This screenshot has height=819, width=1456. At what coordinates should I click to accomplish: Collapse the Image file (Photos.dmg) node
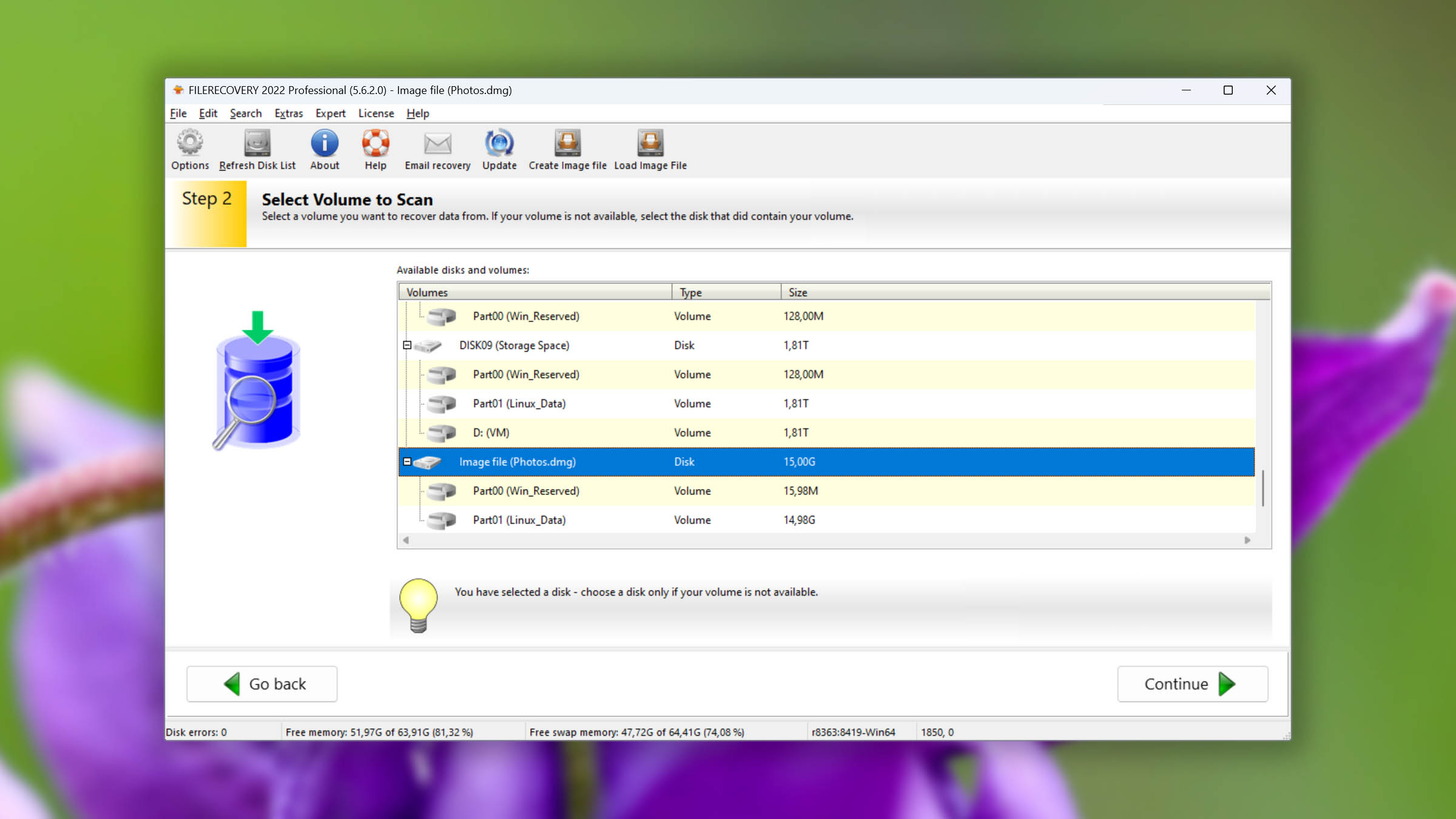[407, 462]
